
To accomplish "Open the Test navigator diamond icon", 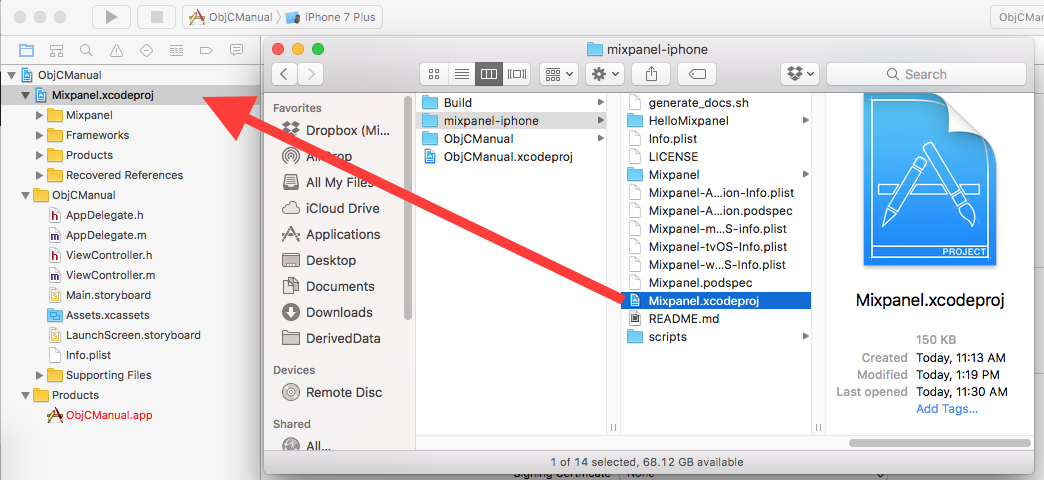I will 146,50.
